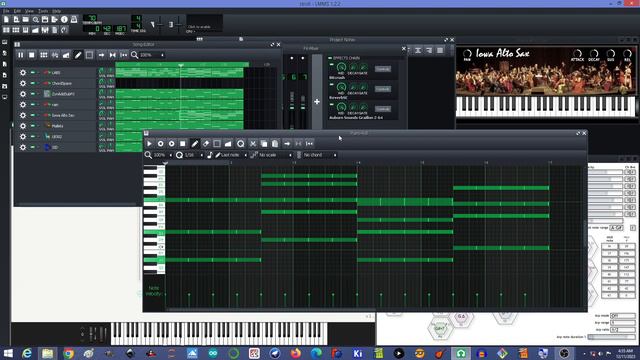The image size is (640, 360).
Task: Show the Automation Editor via main toolbar icon
Action: click(35, 30)
